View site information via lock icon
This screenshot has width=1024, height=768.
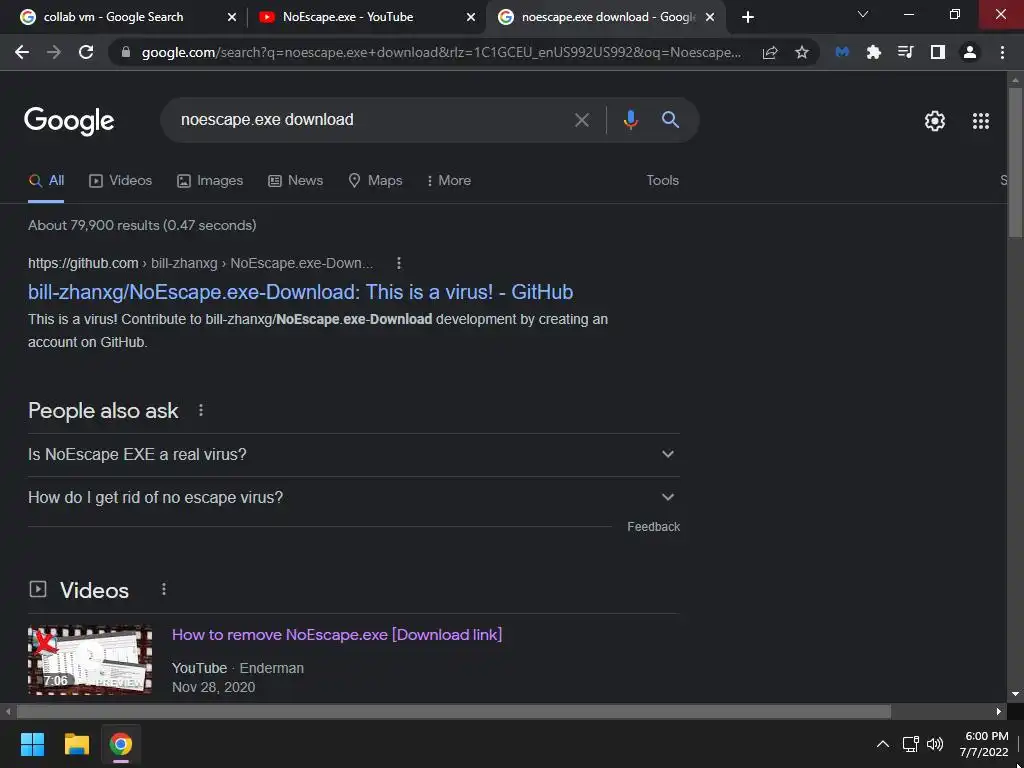[x=125, y=52]
